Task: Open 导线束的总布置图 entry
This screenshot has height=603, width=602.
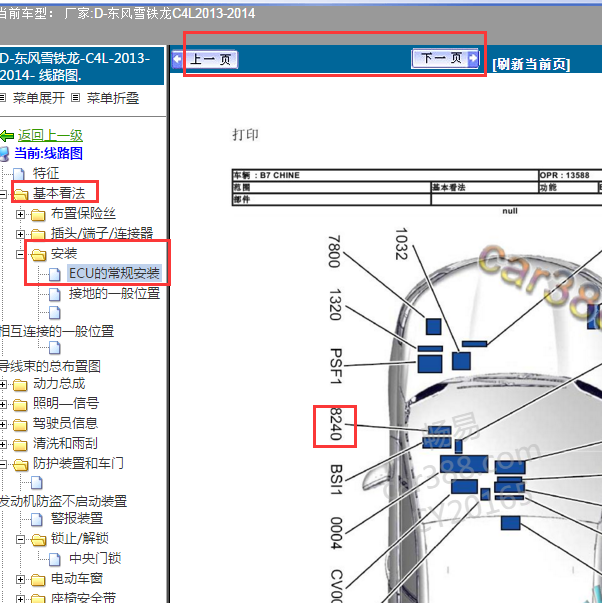Action: [50, 366]
